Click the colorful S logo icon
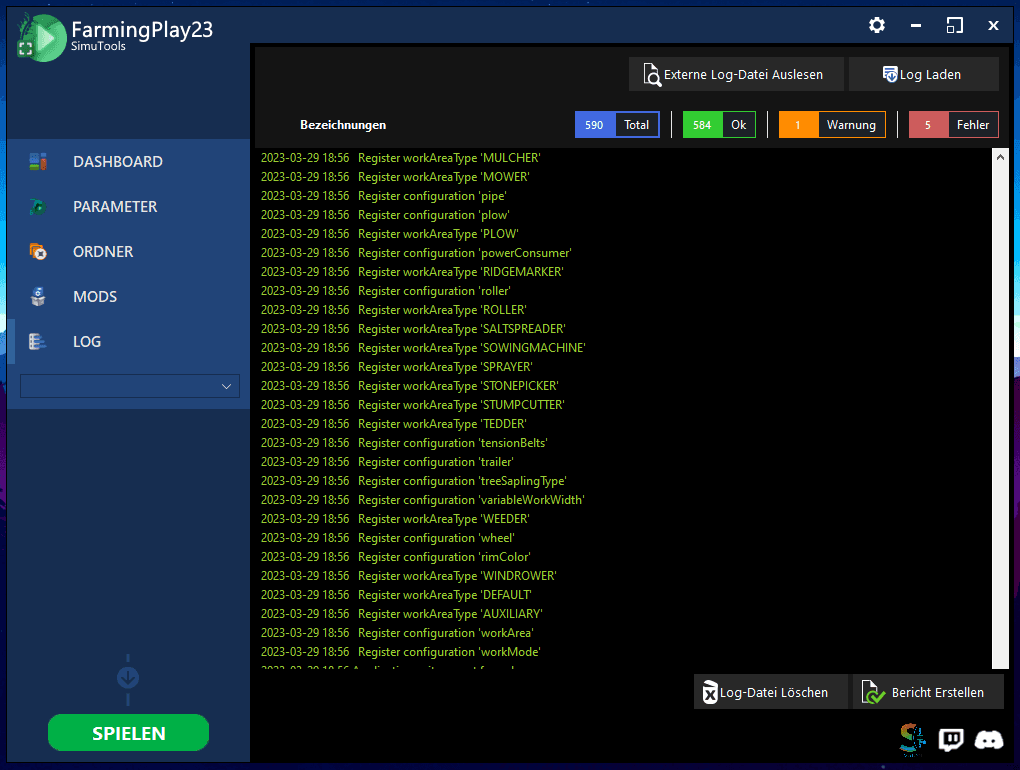 (x=912, y=739)
